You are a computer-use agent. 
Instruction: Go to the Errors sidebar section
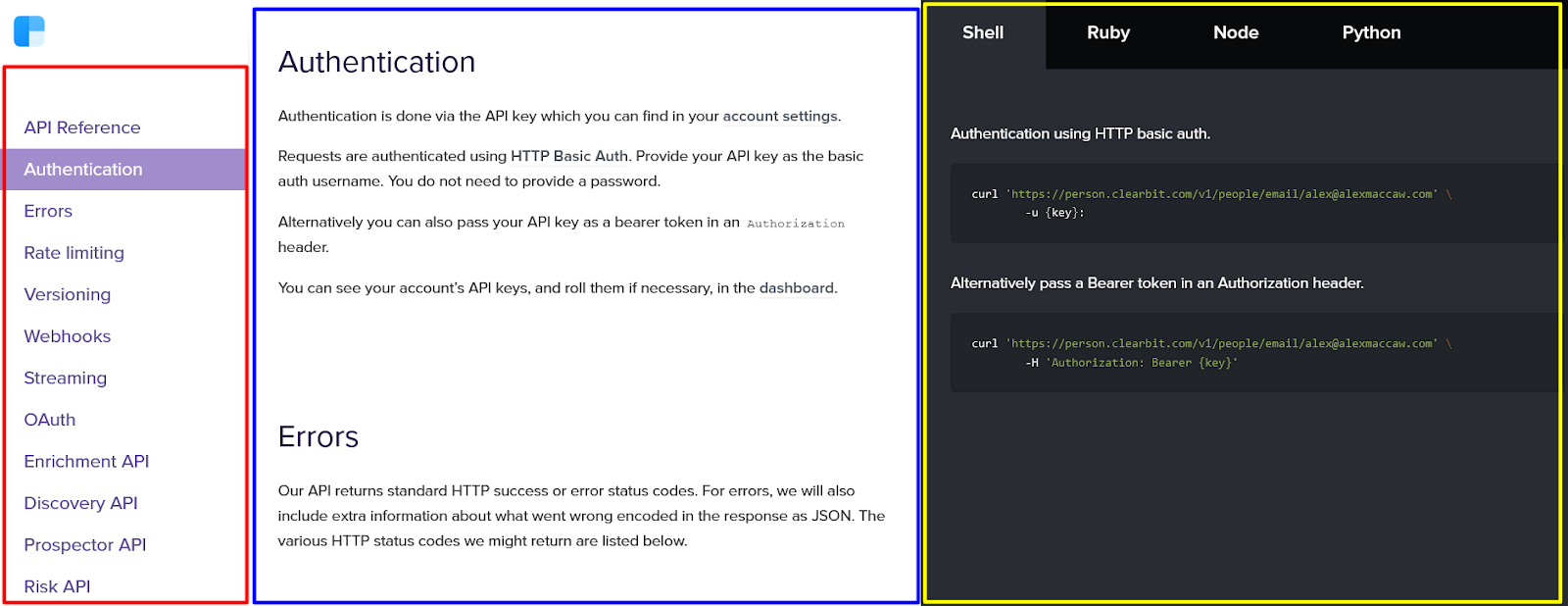point(48,211)
